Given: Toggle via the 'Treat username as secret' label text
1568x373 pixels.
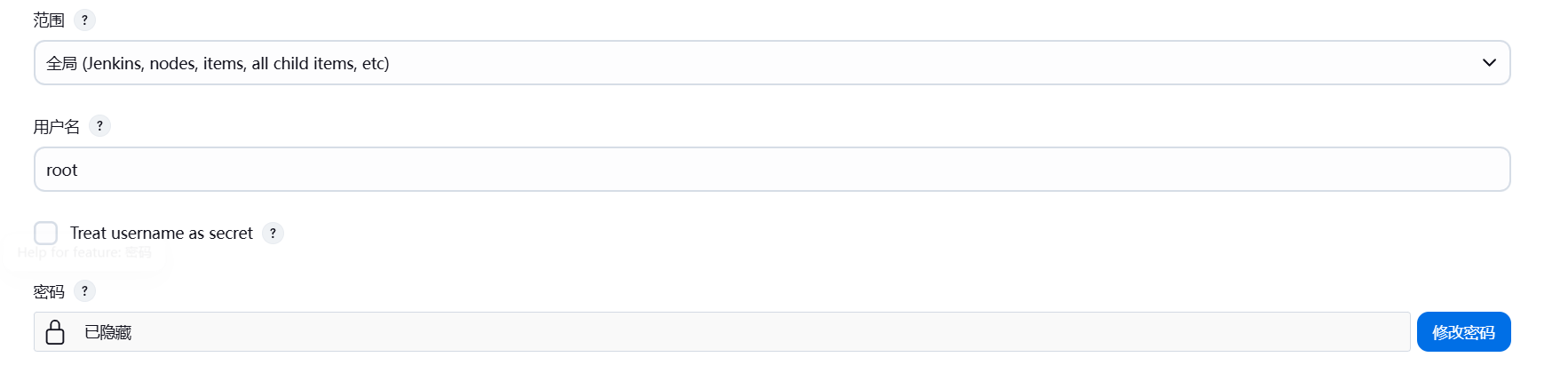Looking at the screenshot, I should (162, 233).
